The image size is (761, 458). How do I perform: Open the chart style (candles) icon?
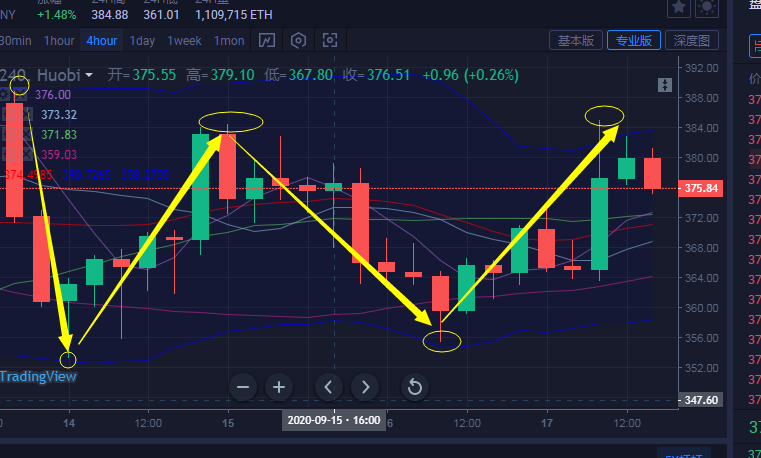[x=267, y=41]
